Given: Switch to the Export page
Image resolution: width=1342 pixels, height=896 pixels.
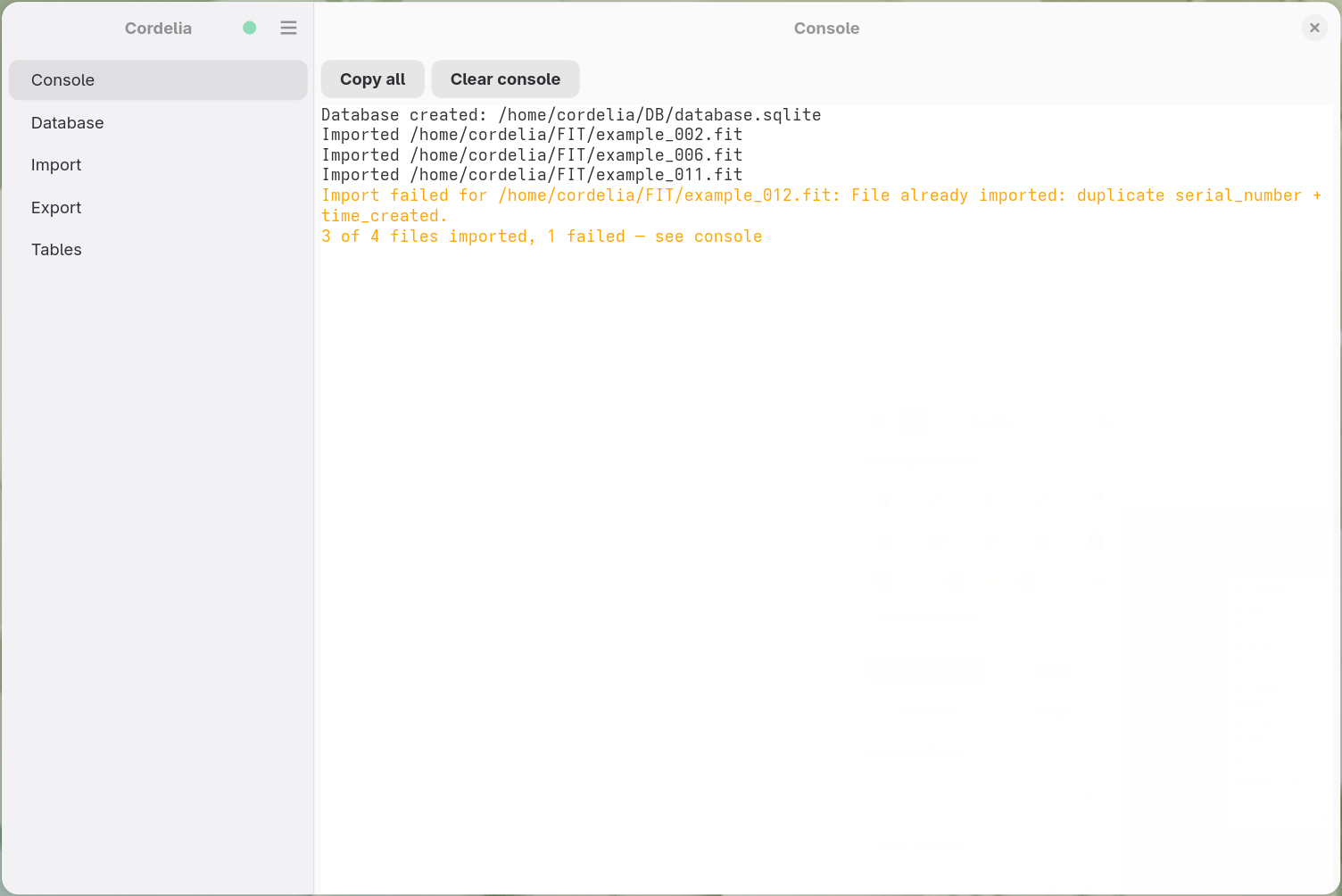Looking at the screenshot, I should pyautogui.click(x=158, y=208).
